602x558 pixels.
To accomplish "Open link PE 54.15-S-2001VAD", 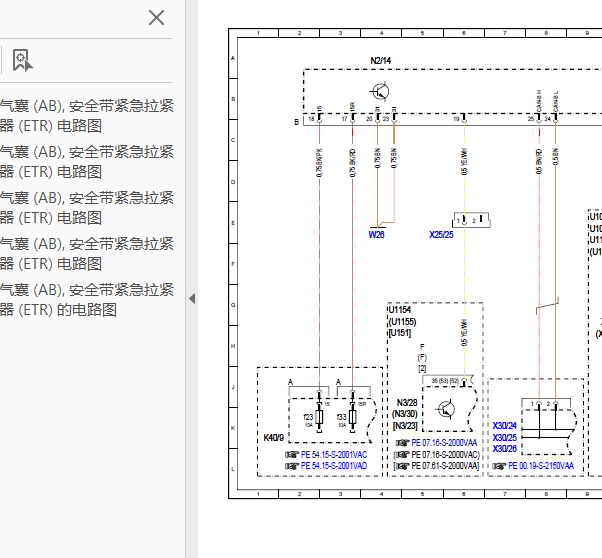I will 334,466.
